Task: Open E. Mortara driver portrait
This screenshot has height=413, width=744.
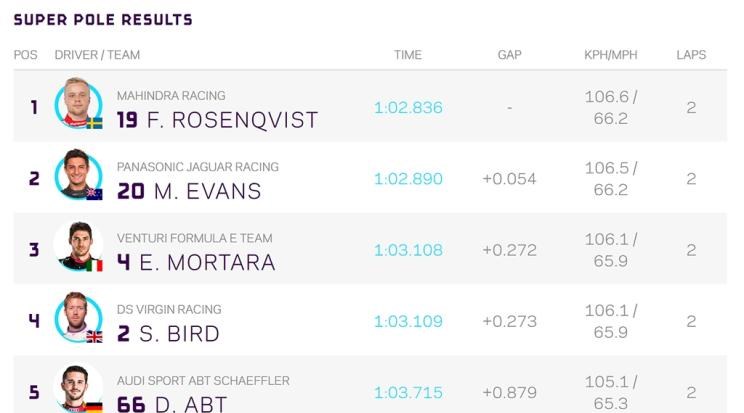Action: click(78, 246)
